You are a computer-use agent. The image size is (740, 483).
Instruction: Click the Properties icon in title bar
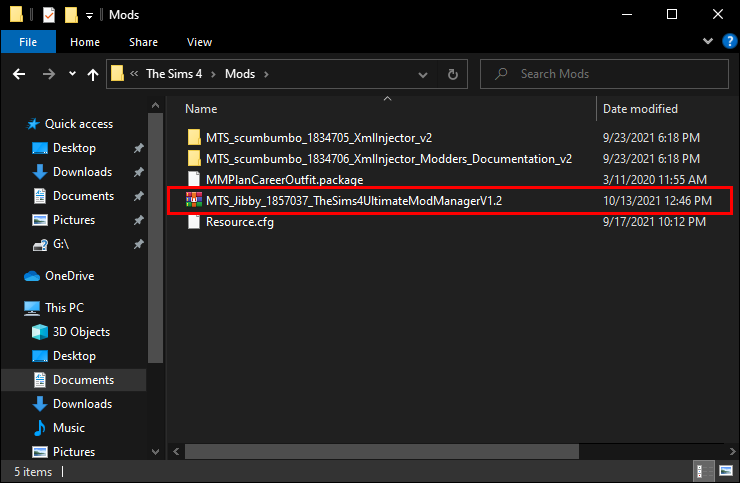click(x=49, y=15)
